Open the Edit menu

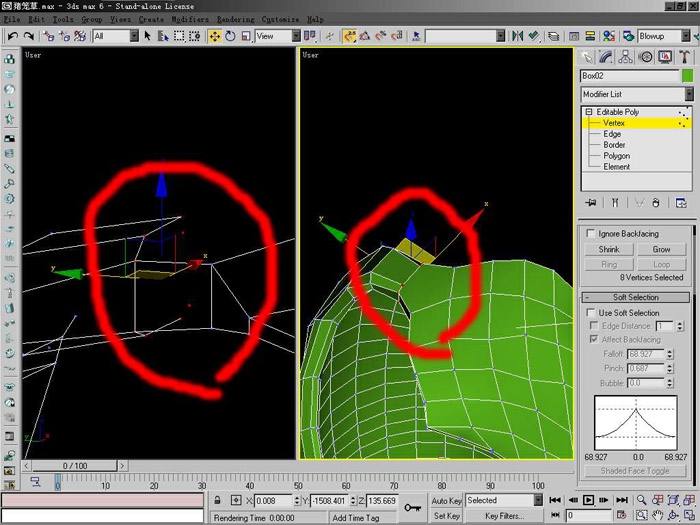click(x=36, y=19)
